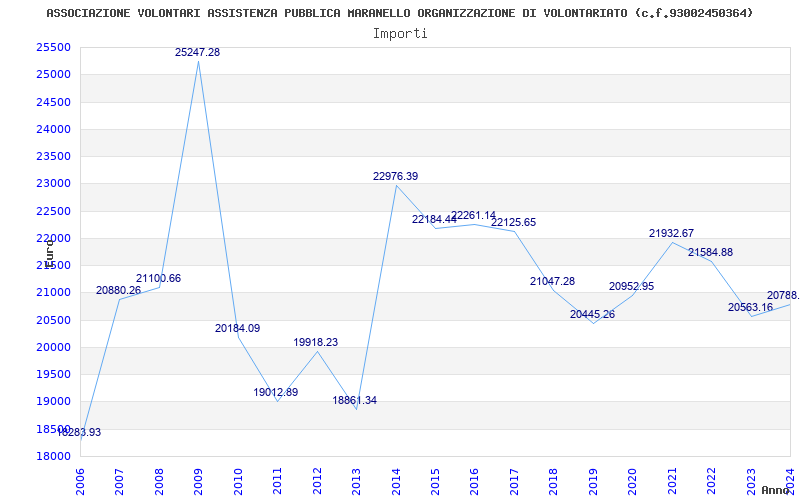The image size is (800, 500).
Task: Select data label 22125.65
Action: (x=513, y=222)
